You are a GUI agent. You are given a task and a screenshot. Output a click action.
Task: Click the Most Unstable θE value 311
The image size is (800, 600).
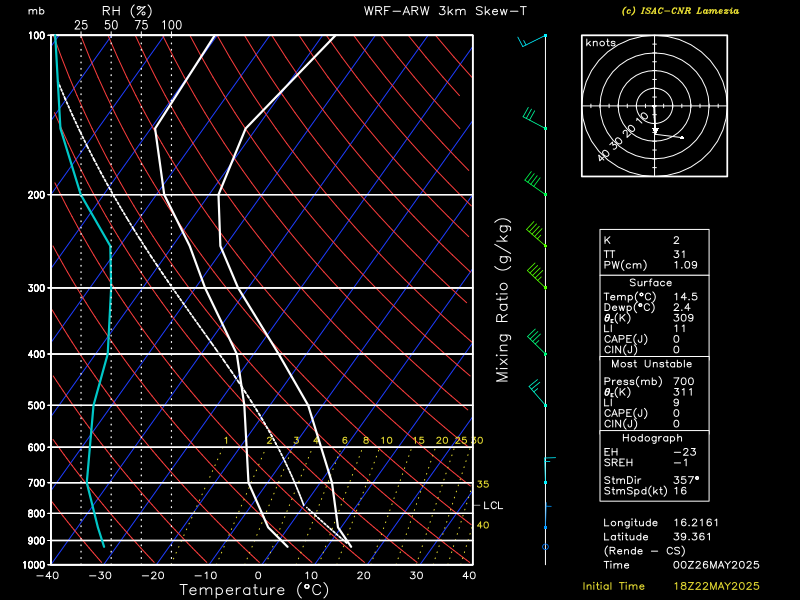click(683, 392)
